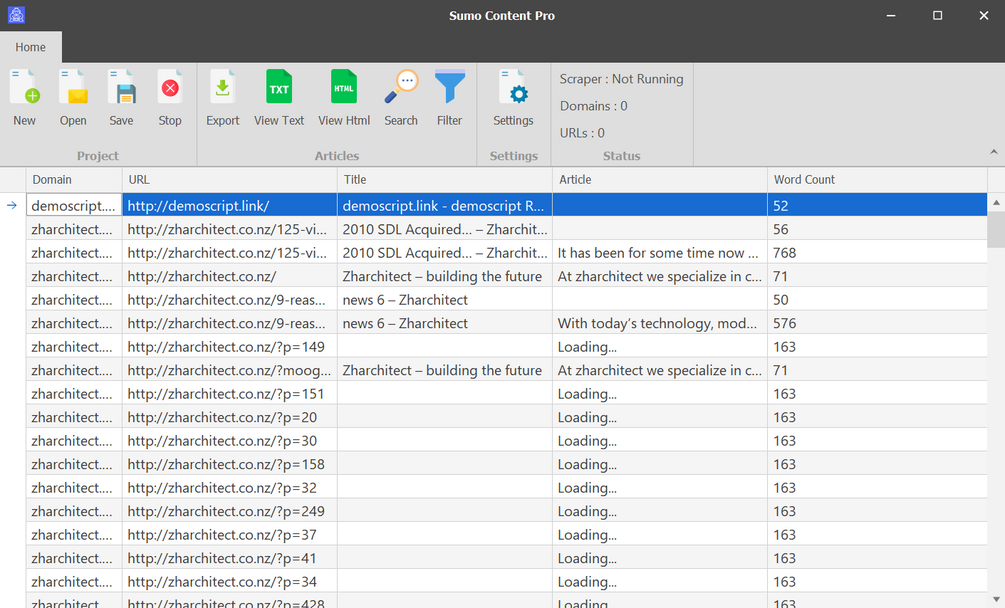Switch to the Home tab

[x=31, y=47]
